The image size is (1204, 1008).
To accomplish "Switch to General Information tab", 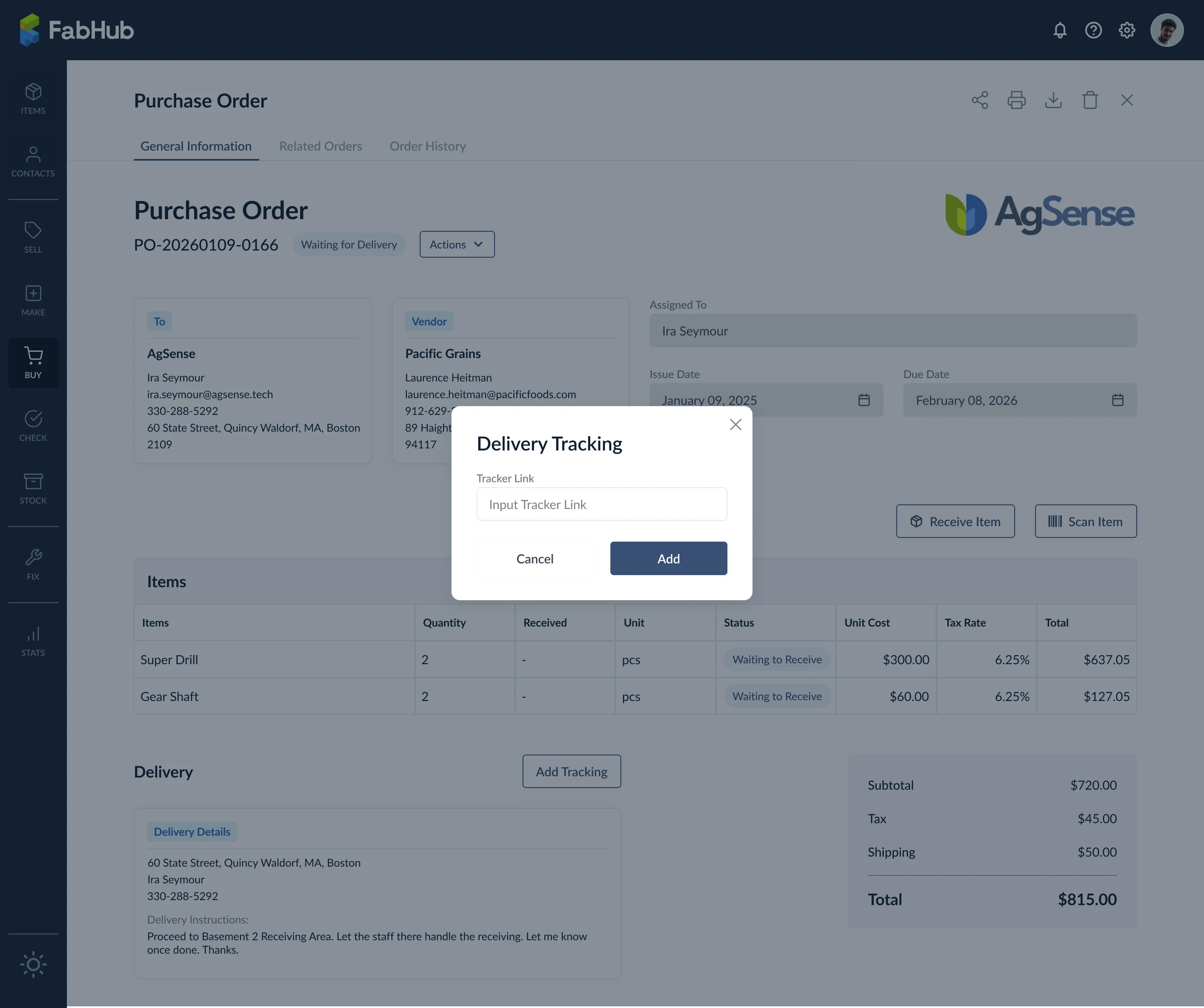I will (x=196, y=146).
